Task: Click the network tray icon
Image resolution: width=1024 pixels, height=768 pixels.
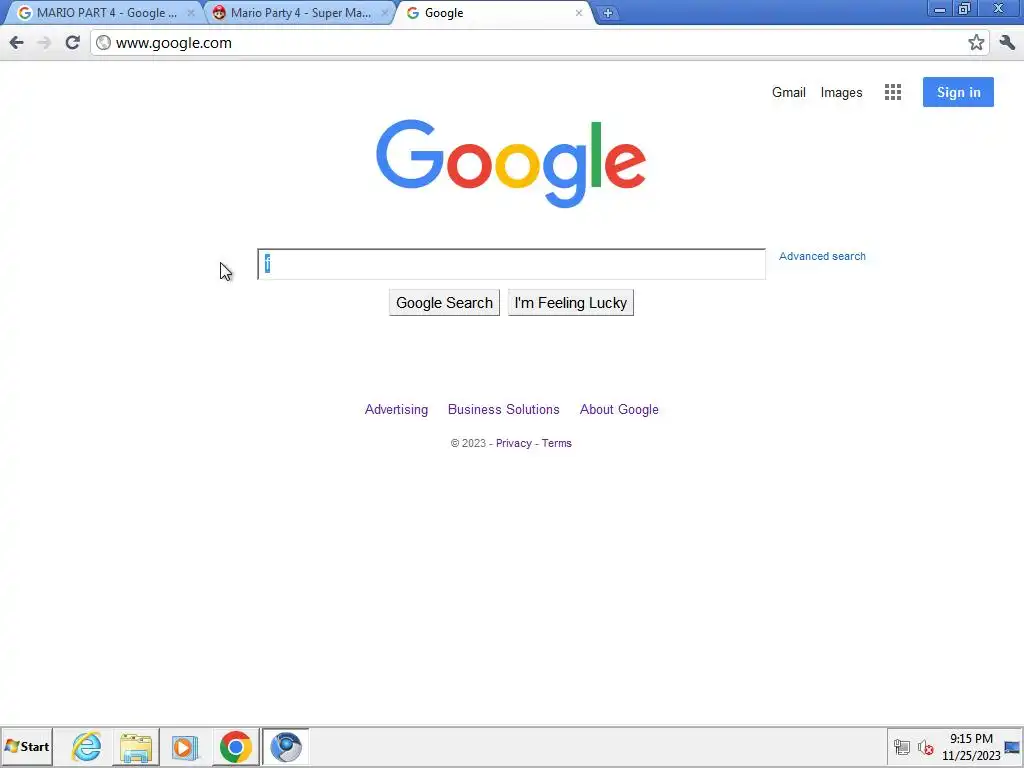Action: tap(902, 747)
